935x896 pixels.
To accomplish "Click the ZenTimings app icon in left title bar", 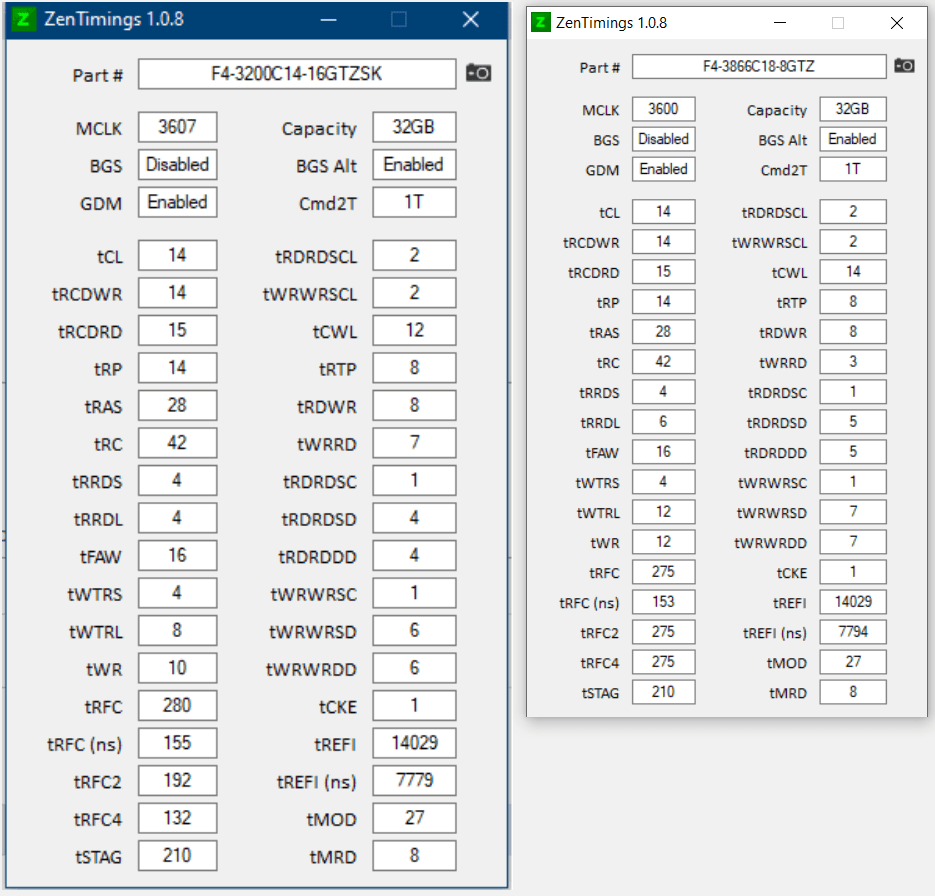I will coord(24,19).
